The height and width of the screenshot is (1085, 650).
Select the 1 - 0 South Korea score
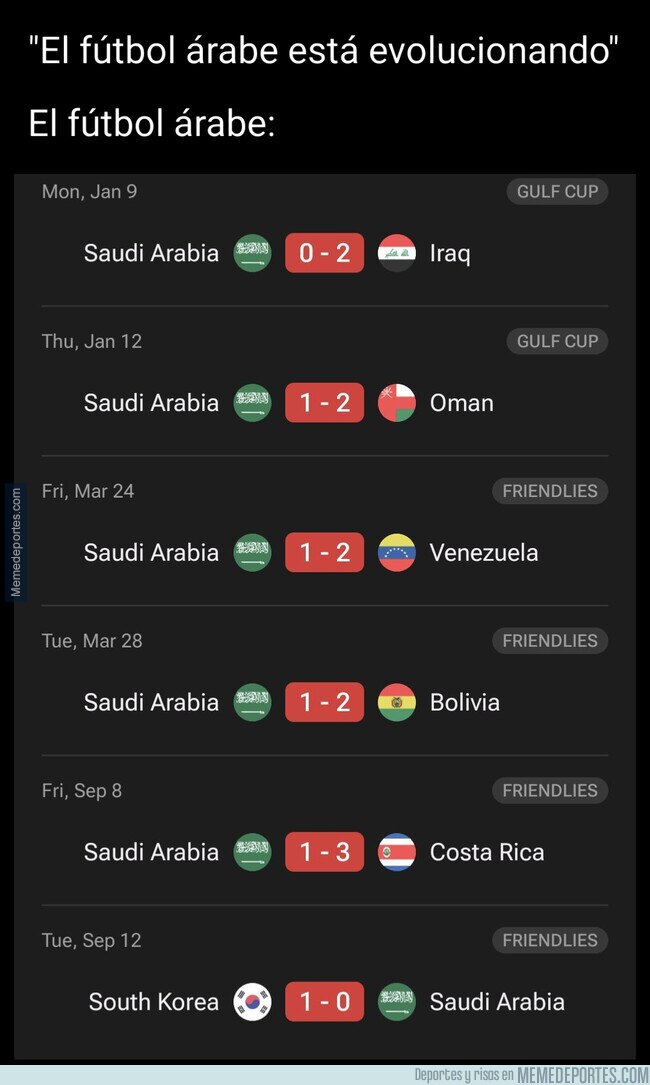325,1002
